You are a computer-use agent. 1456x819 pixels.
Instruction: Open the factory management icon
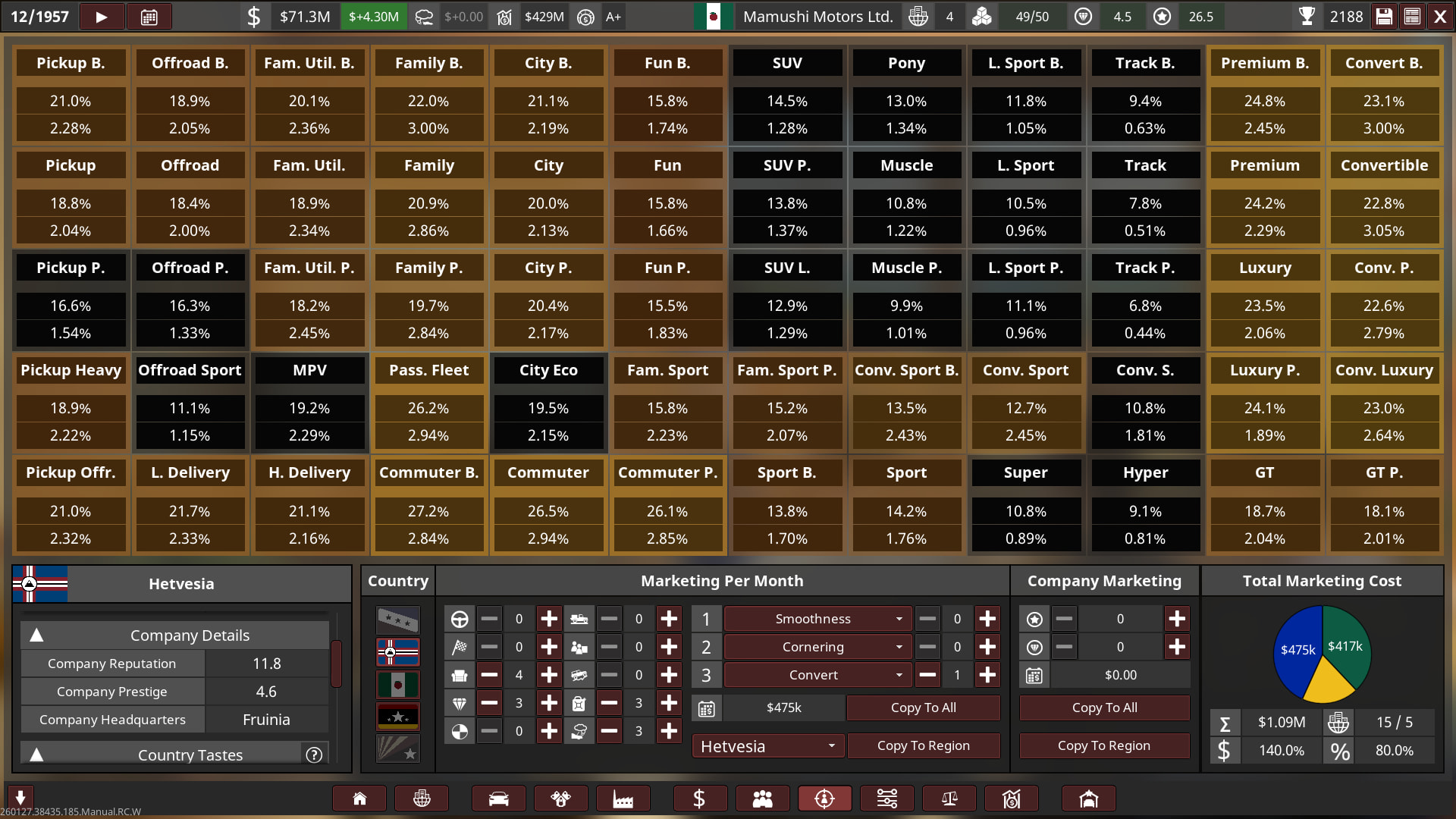[623, 799]
